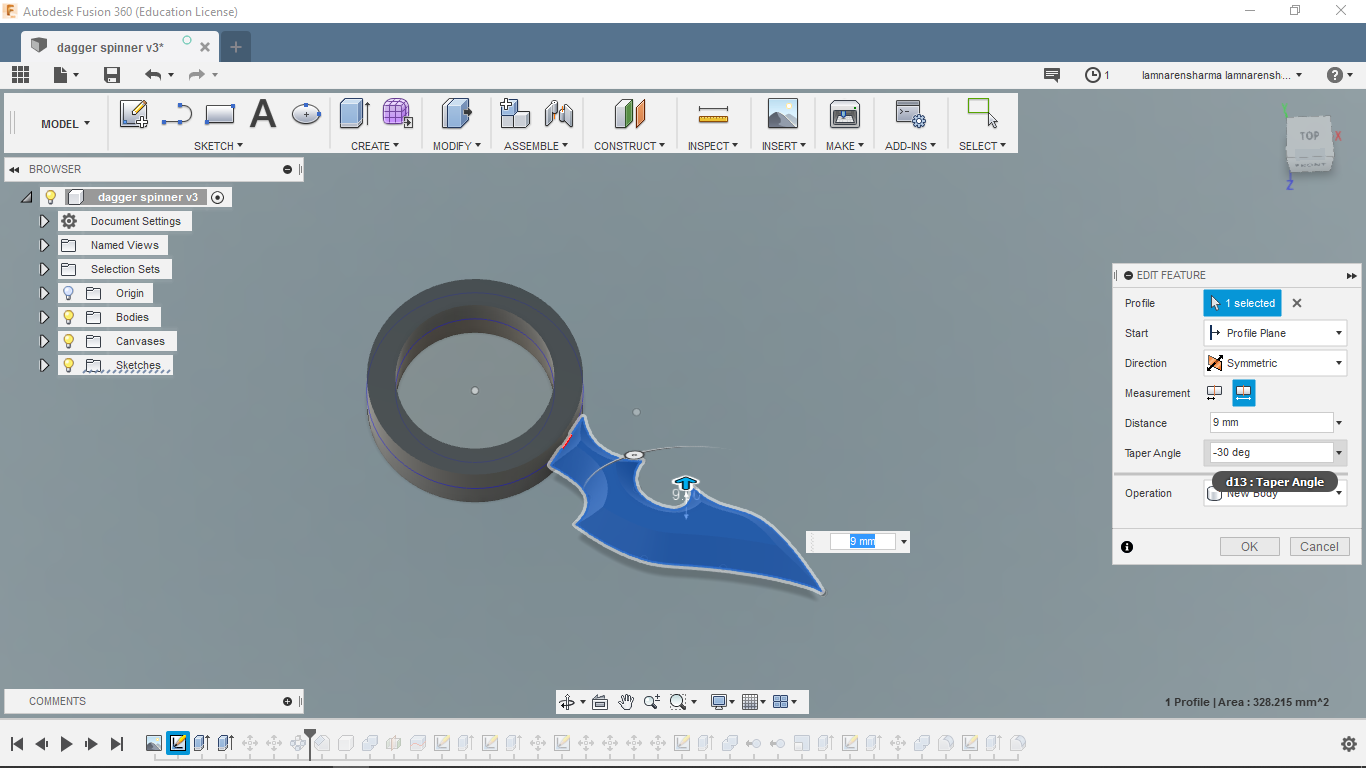Toggle dagger spinner v3 root visibility

(51, 197)
